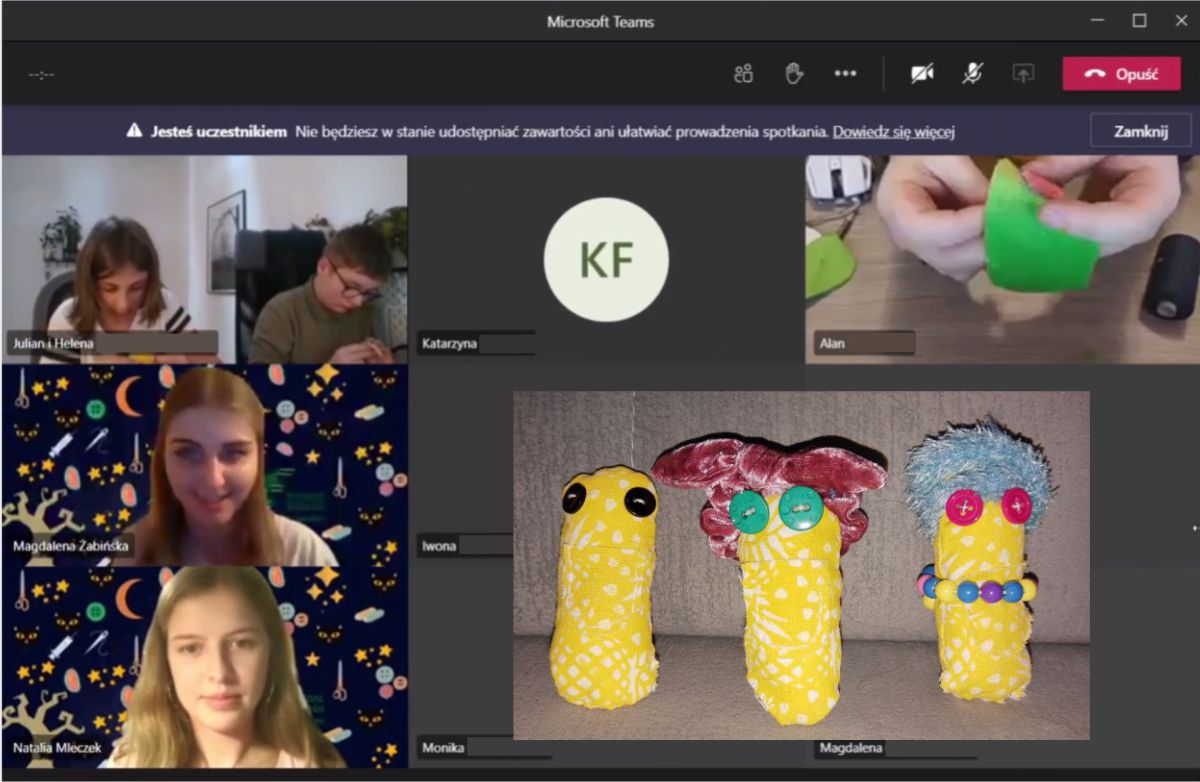Unmute the microphone
The image size is (1200, 782).
tap(972, 73)
